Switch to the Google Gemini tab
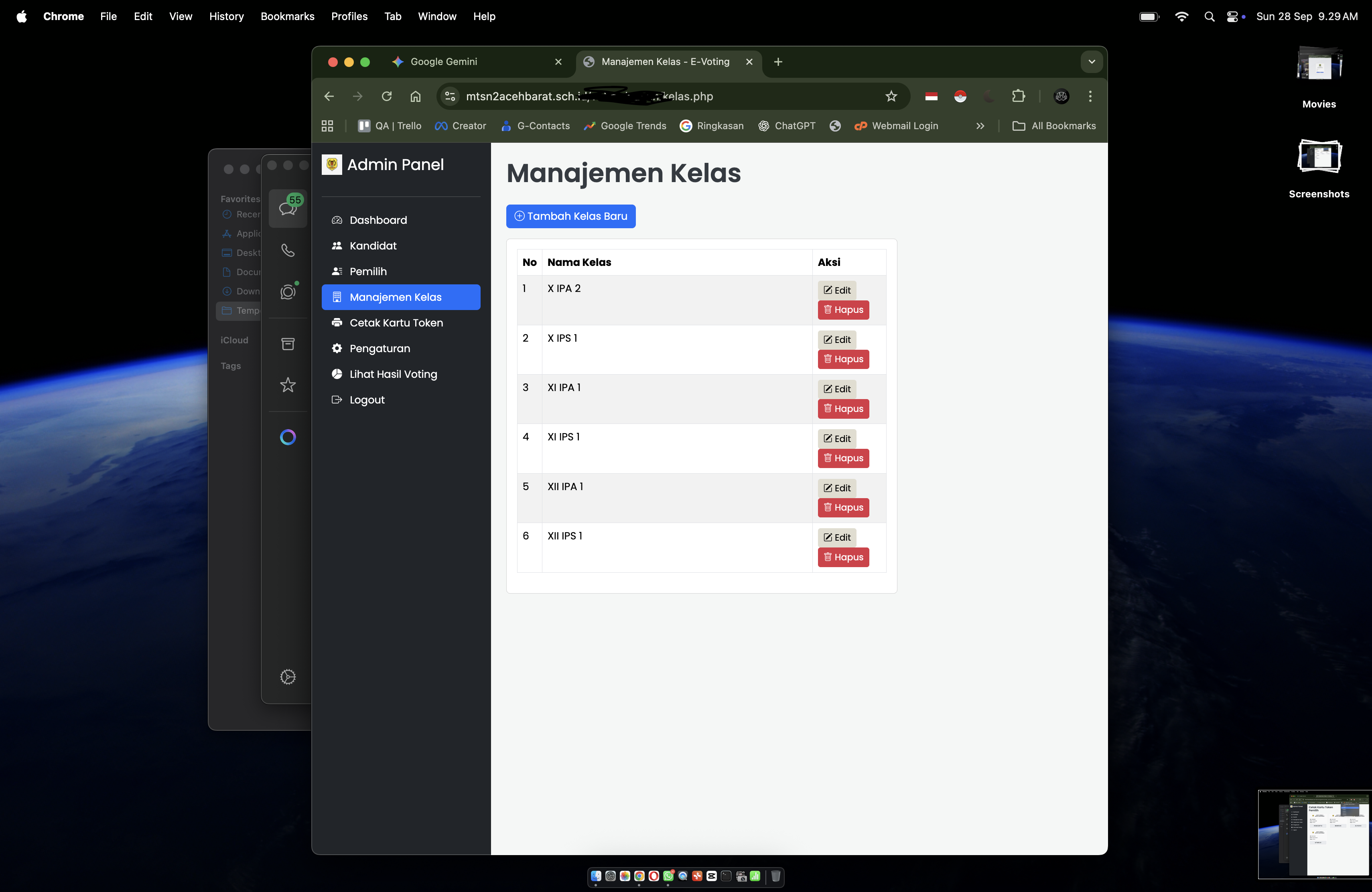1372x892 pixels. point(444,62)
